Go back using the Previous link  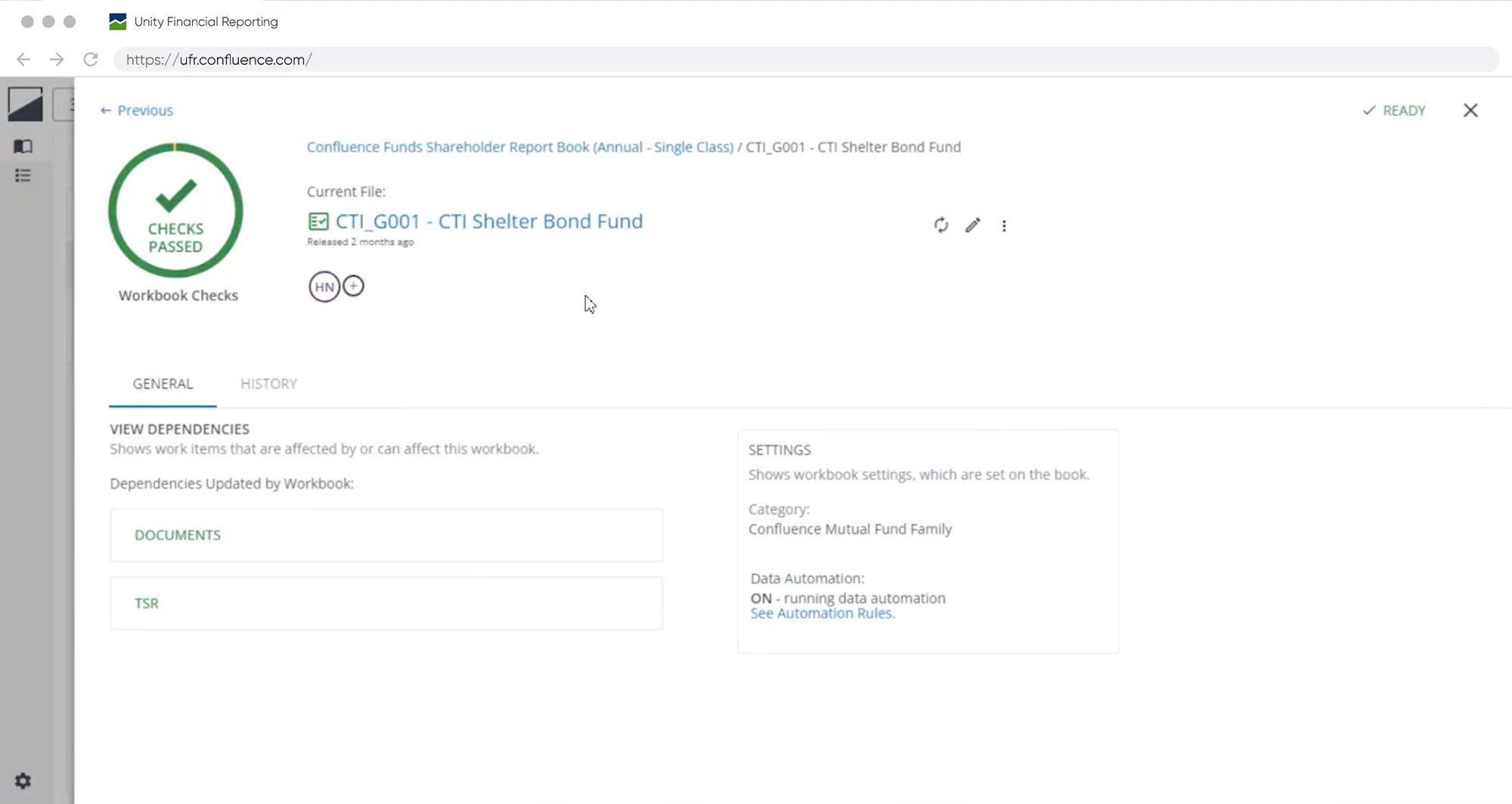coord(137,110)
